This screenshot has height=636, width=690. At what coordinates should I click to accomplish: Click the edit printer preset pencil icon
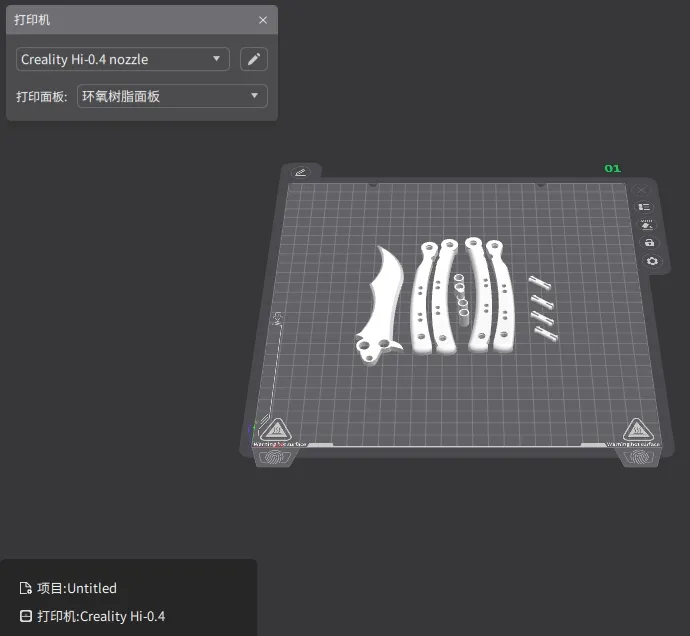tap(254, 59)
